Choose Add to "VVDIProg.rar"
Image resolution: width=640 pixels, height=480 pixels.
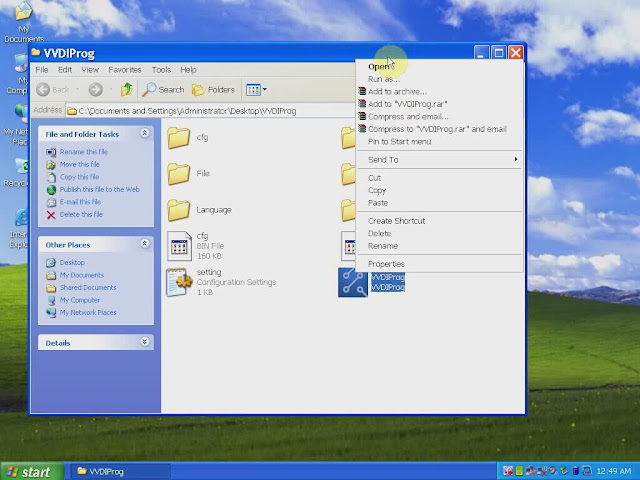pos(440,104)
